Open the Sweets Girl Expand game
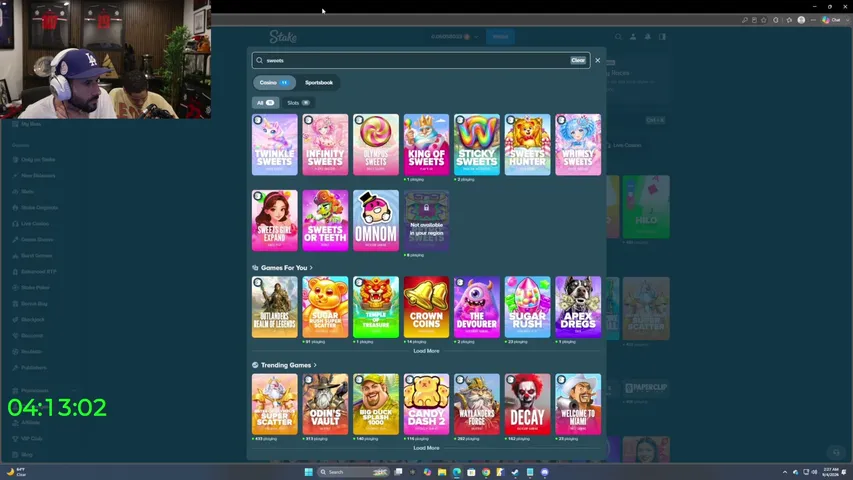This screenshot has width=853, height=480. point(275,220)
